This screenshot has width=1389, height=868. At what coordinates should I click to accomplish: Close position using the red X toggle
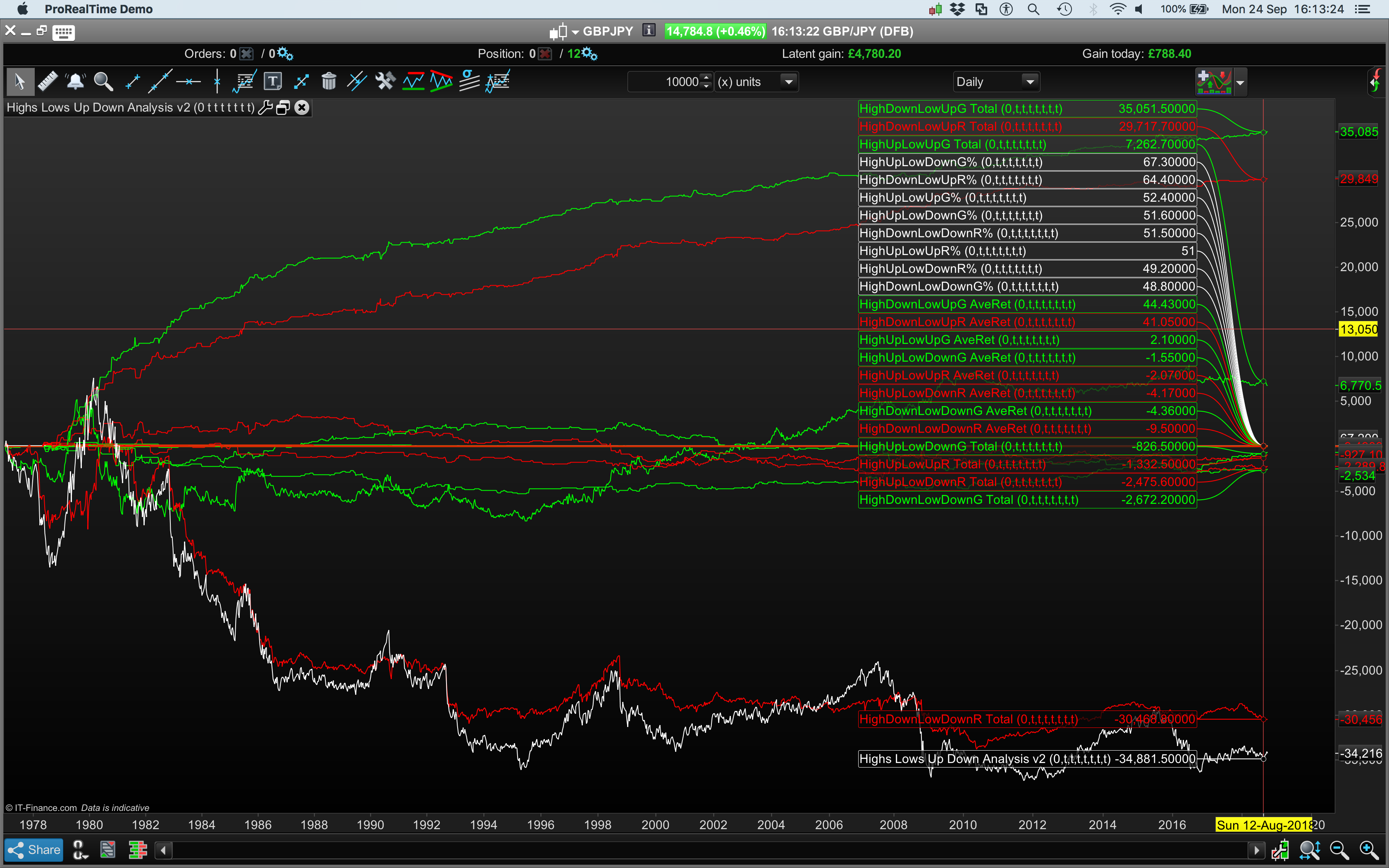pos(545,54)
